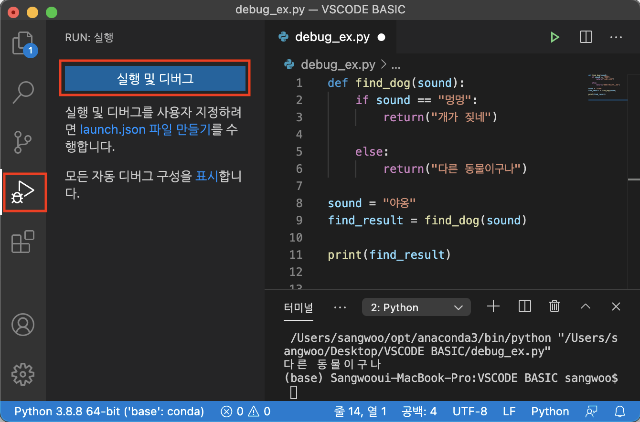Change encoding via UTF-8 status item
This screenshot has height=422, width=640.
(470, 411)
